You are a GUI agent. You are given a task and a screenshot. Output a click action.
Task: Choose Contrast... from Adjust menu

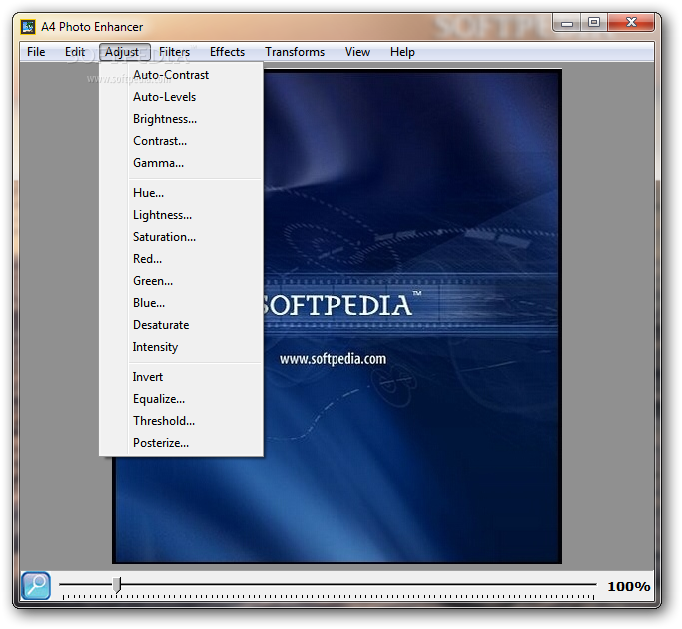[x=182, y=141]
